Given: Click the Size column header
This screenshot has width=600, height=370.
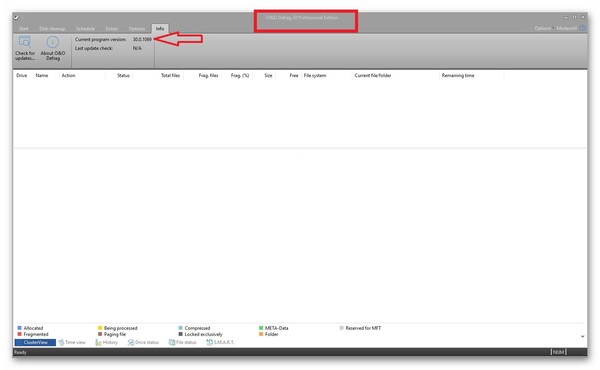Looking at the screenshot, I should click(268, 75).
